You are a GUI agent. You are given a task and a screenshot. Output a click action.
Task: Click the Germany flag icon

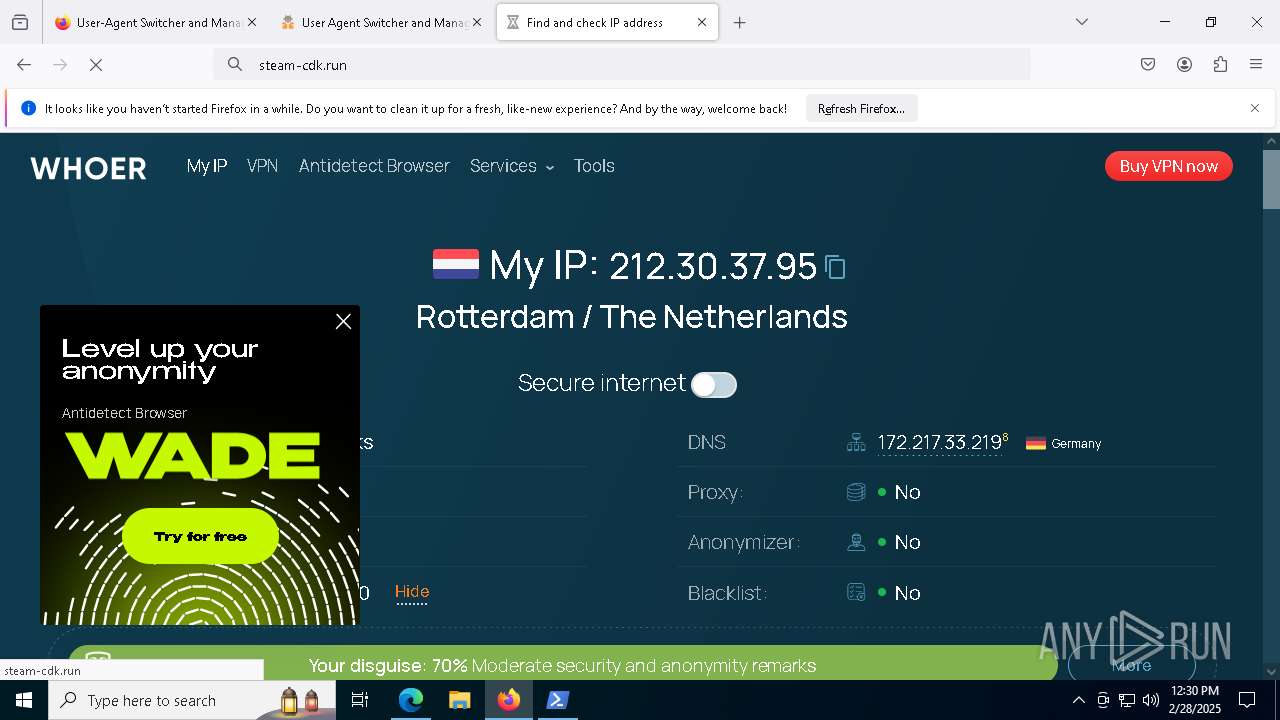click(1036, 444)
